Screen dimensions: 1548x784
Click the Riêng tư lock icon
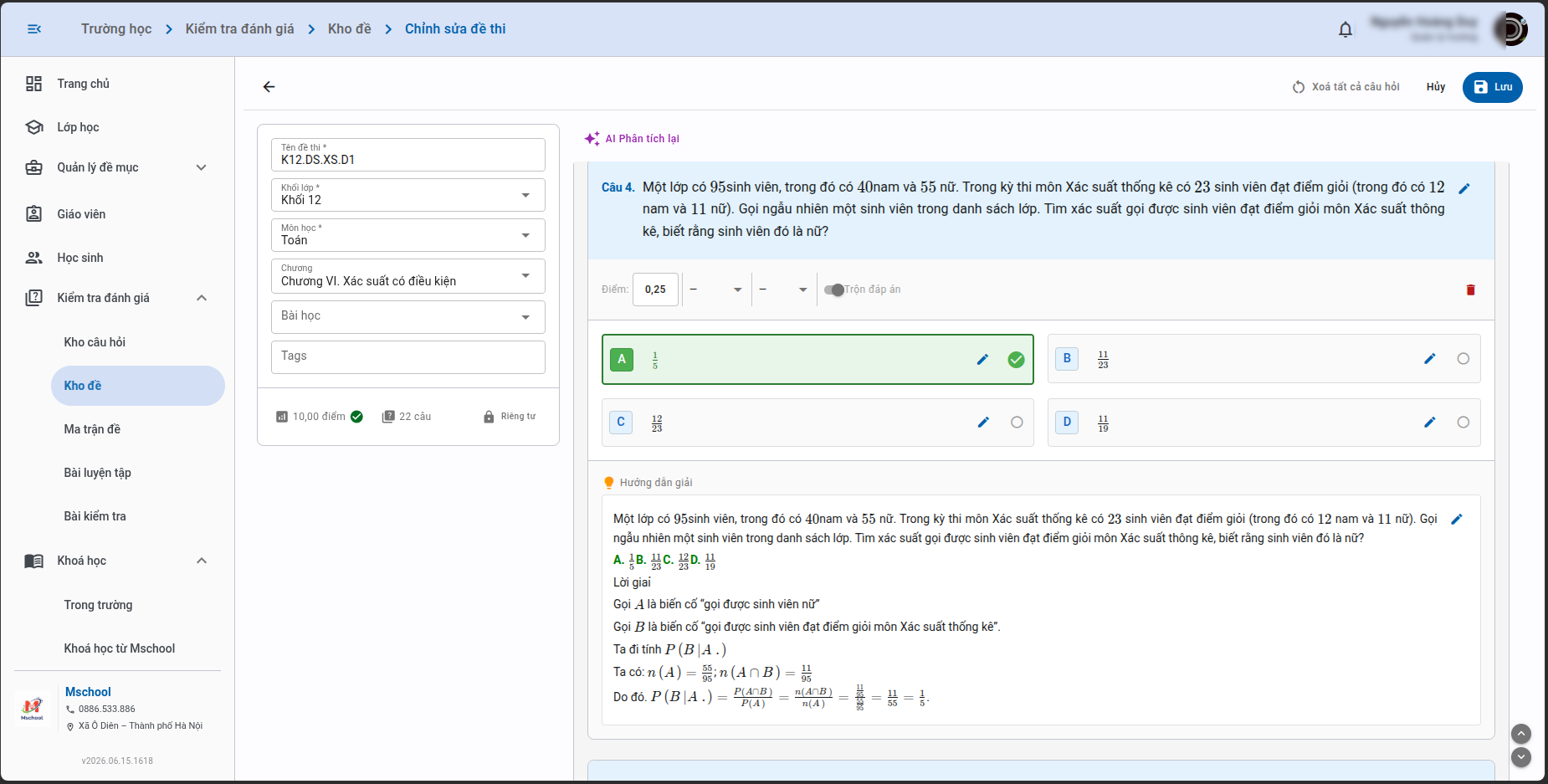(489, 417)
